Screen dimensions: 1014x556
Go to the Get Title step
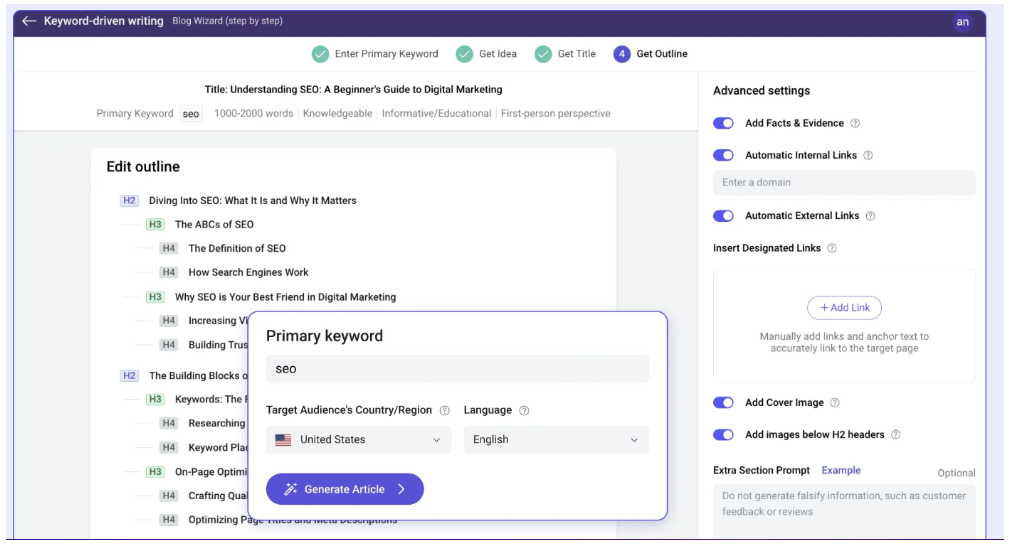click(566, 54)
